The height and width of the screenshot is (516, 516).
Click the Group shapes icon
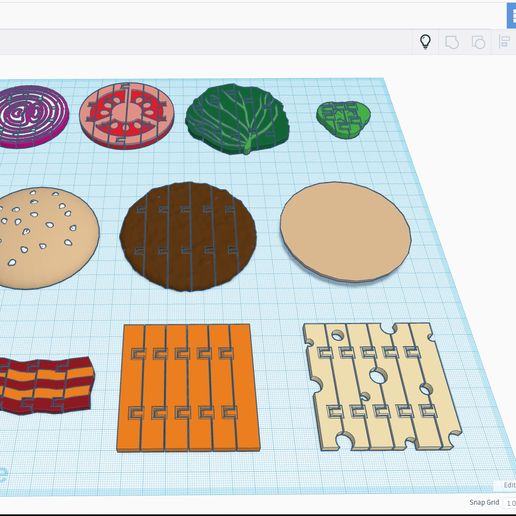pos(452,42)
